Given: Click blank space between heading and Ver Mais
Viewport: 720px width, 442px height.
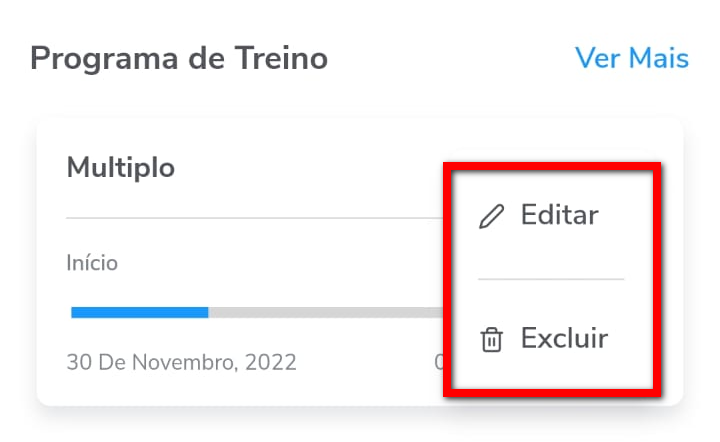Looking at the screenshot, I should click(x=450, y=58).
